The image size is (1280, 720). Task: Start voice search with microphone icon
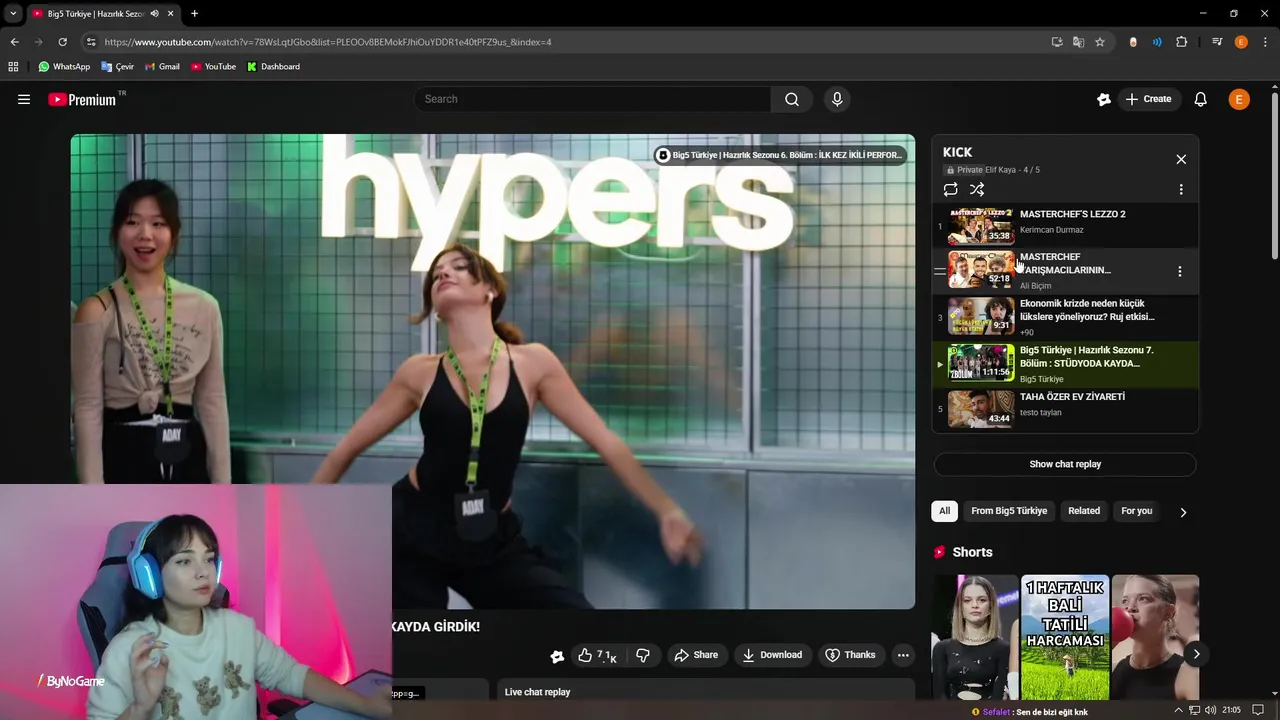point(837,99)
